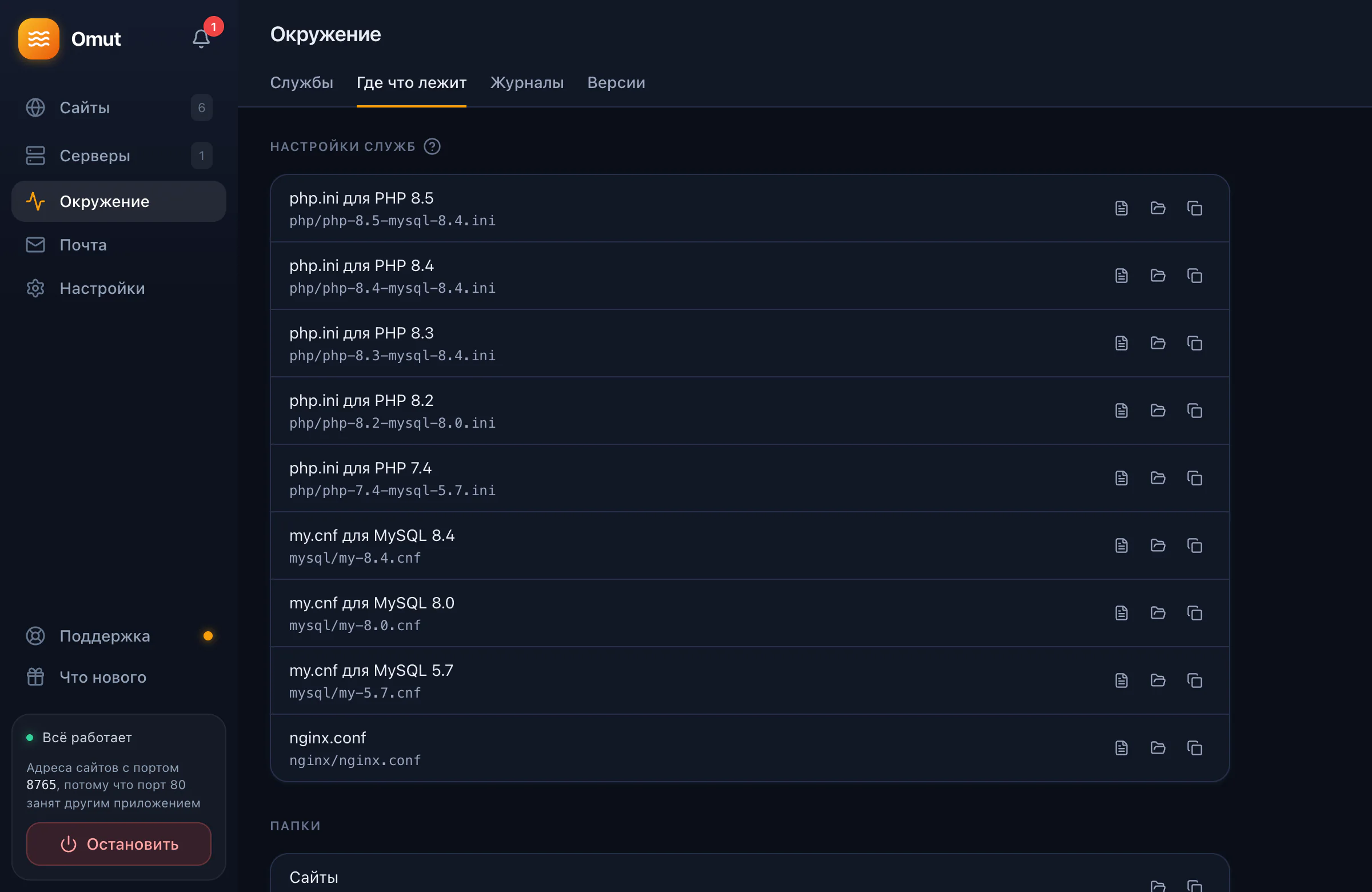Copy path of php.ini PHP 8.5

pyautogui.click(x=1194, y=208)
